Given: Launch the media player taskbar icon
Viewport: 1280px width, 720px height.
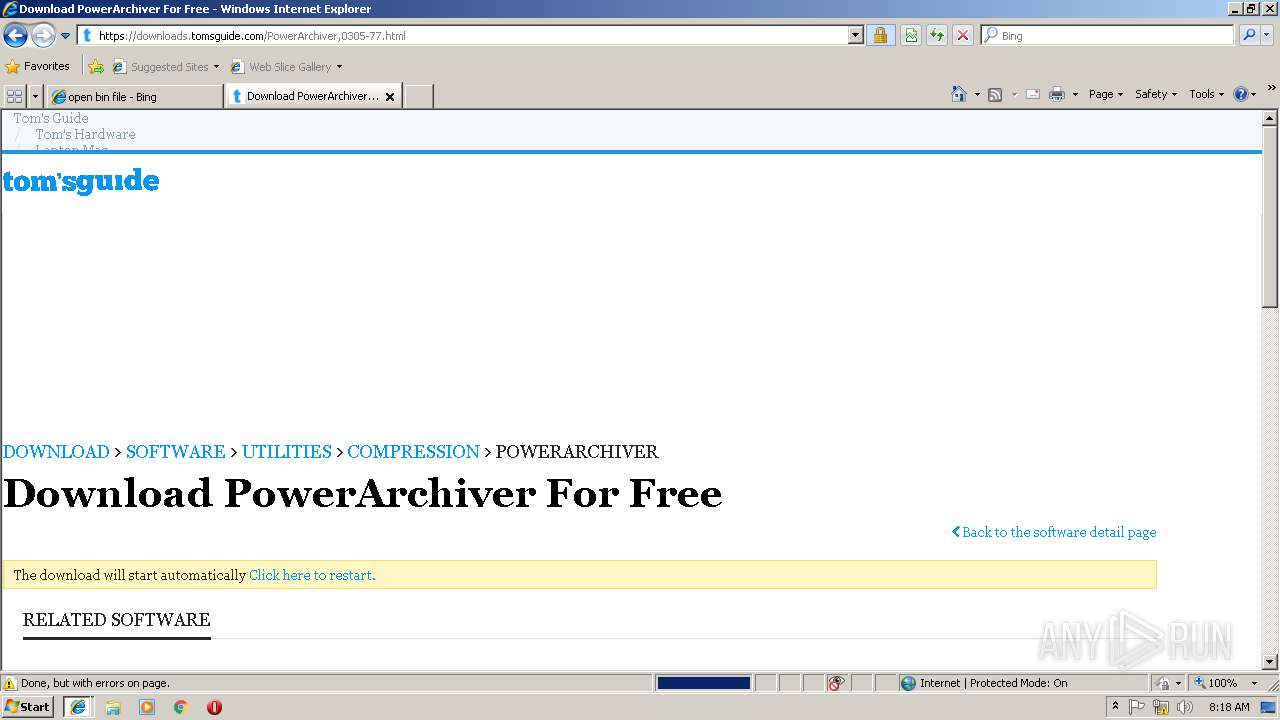Looking at the screenshot, I should (147, 707).
